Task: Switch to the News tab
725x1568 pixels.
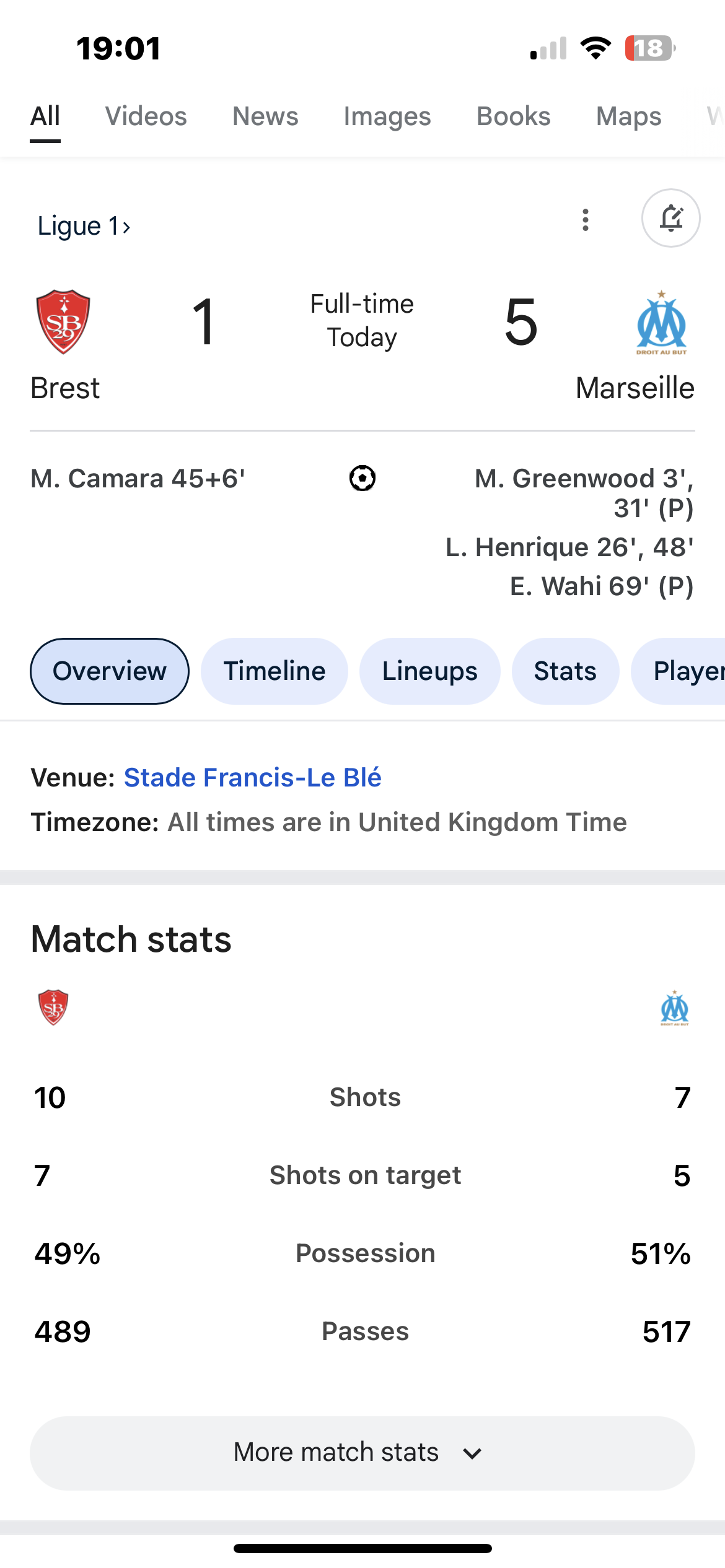Action: (x=265, y=116)
